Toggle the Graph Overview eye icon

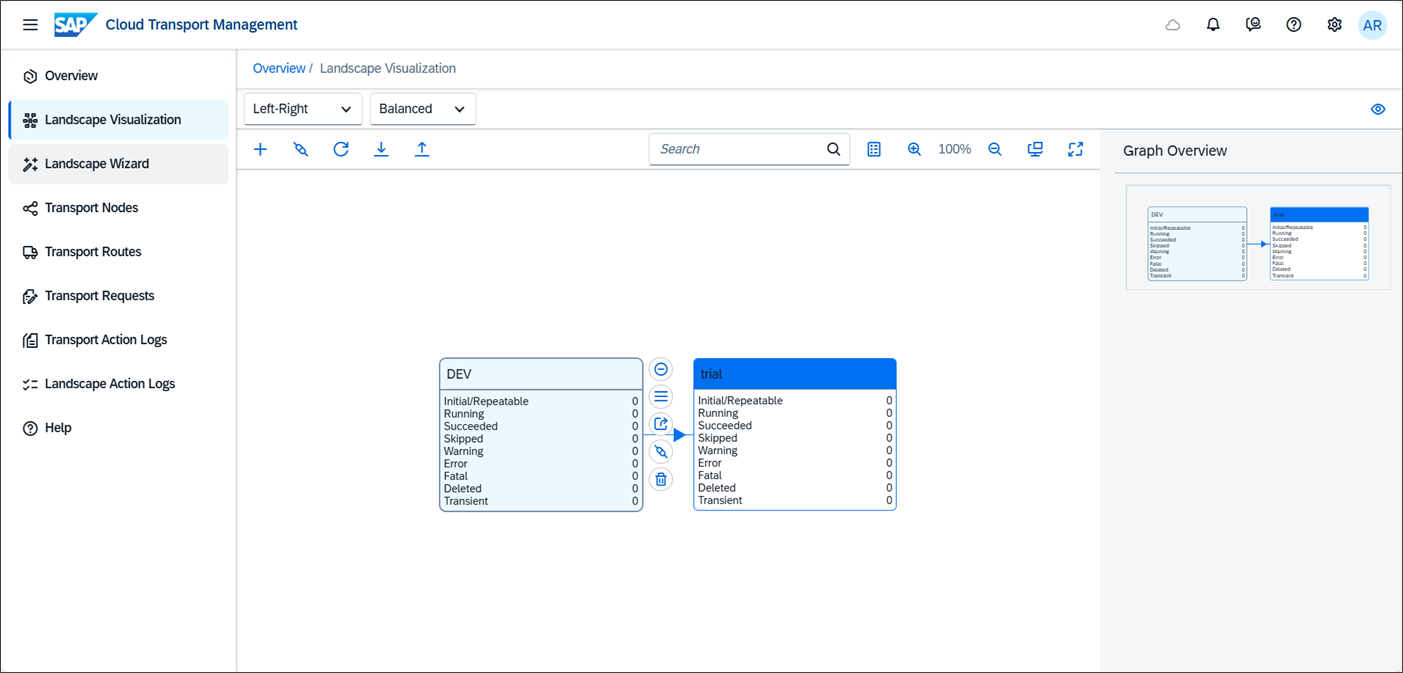(x=1378, y=109)
